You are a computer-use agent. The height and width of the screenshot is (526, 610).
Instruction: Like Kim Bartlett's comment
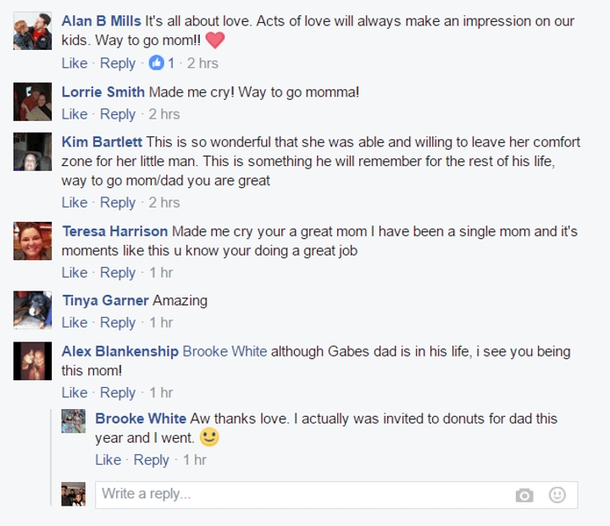[x=75, y=202]
